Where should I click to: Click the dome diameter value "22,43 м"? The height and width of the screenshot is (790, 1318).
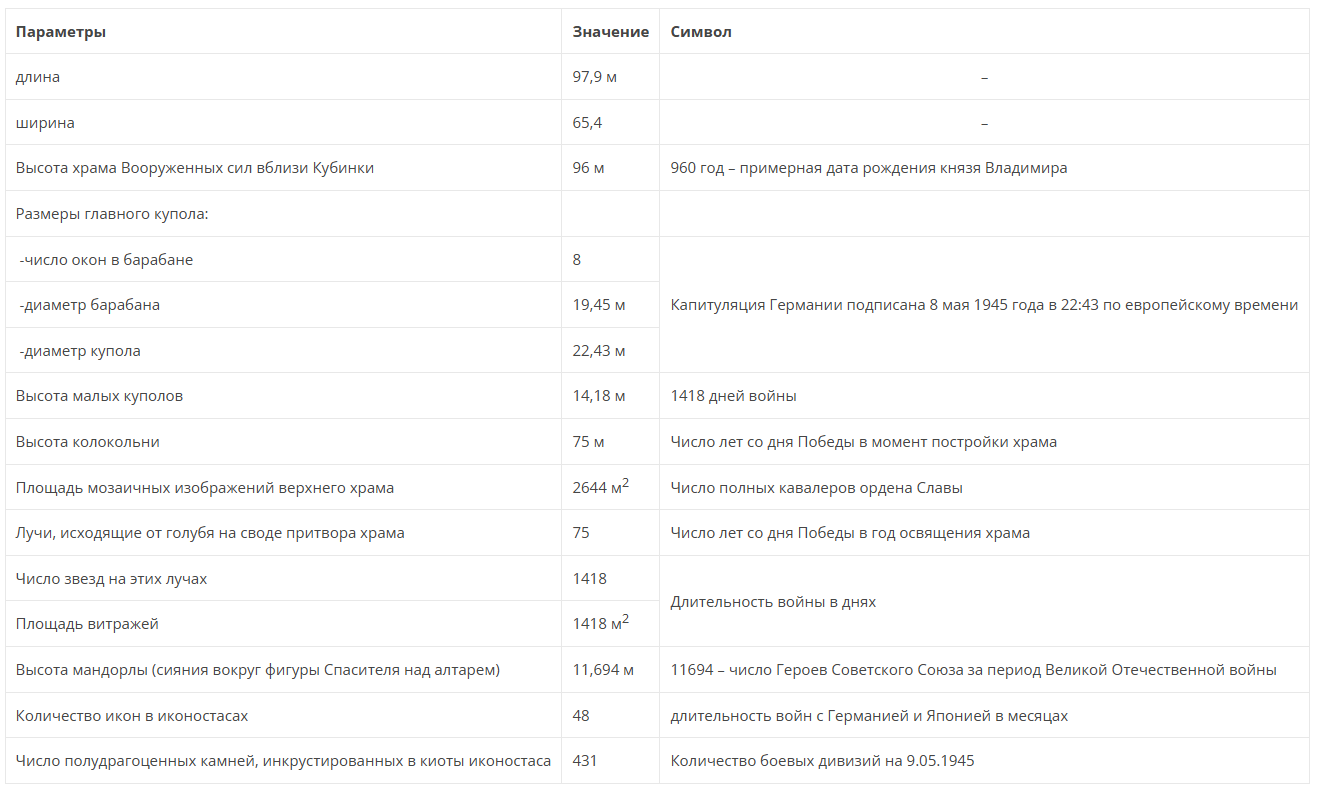point(598,351)
